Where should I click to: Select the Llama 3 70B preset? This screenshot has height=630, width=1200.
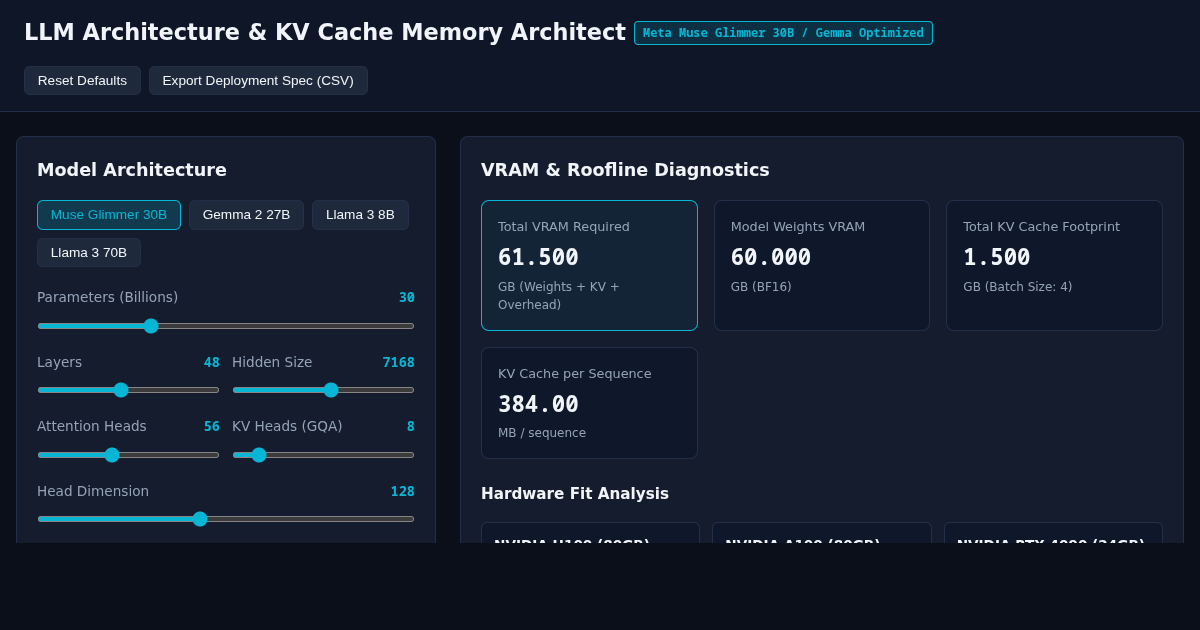(x=89, y=253)
